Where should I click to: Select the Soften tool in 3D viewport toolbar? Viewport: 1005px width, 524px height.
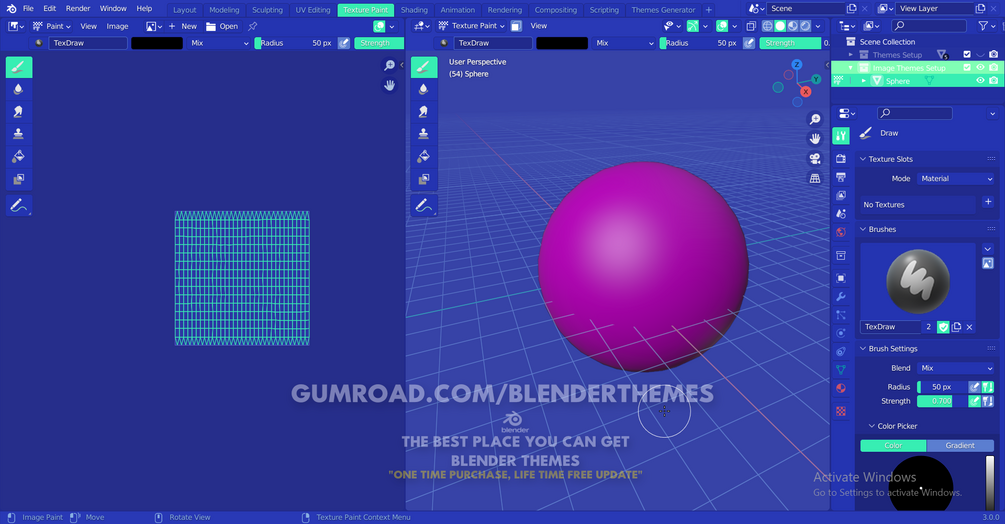click(424, 89)
